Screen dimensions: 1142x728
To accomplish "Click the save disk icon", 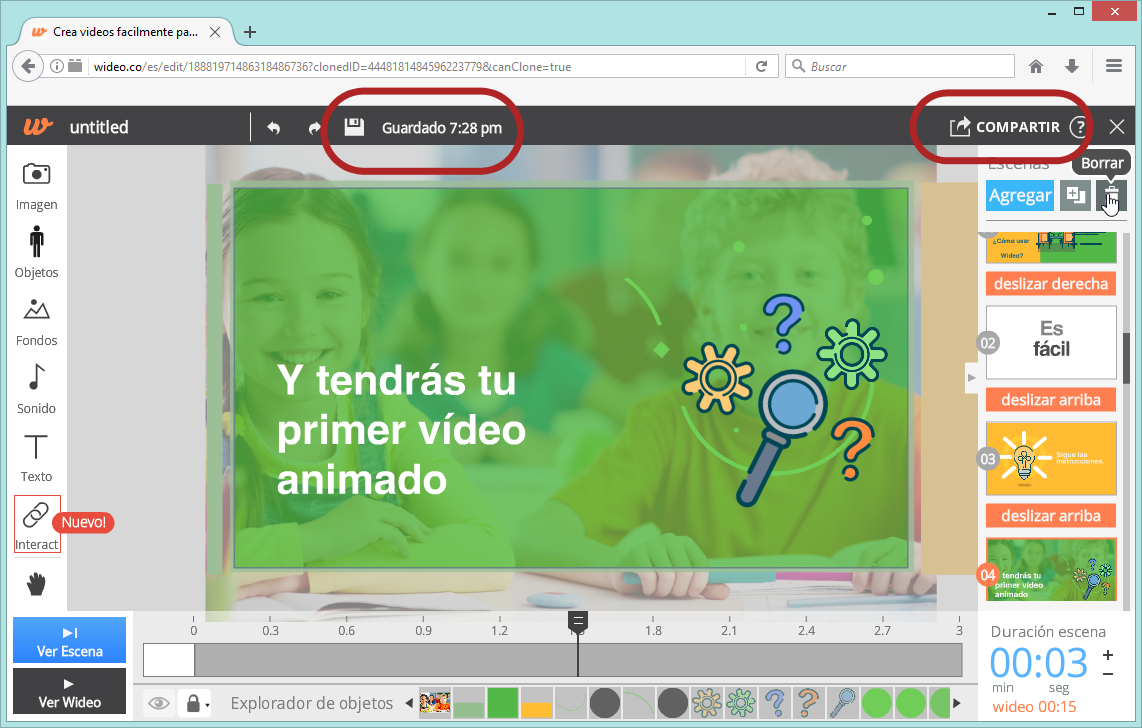I will click(x=354, y=127).
